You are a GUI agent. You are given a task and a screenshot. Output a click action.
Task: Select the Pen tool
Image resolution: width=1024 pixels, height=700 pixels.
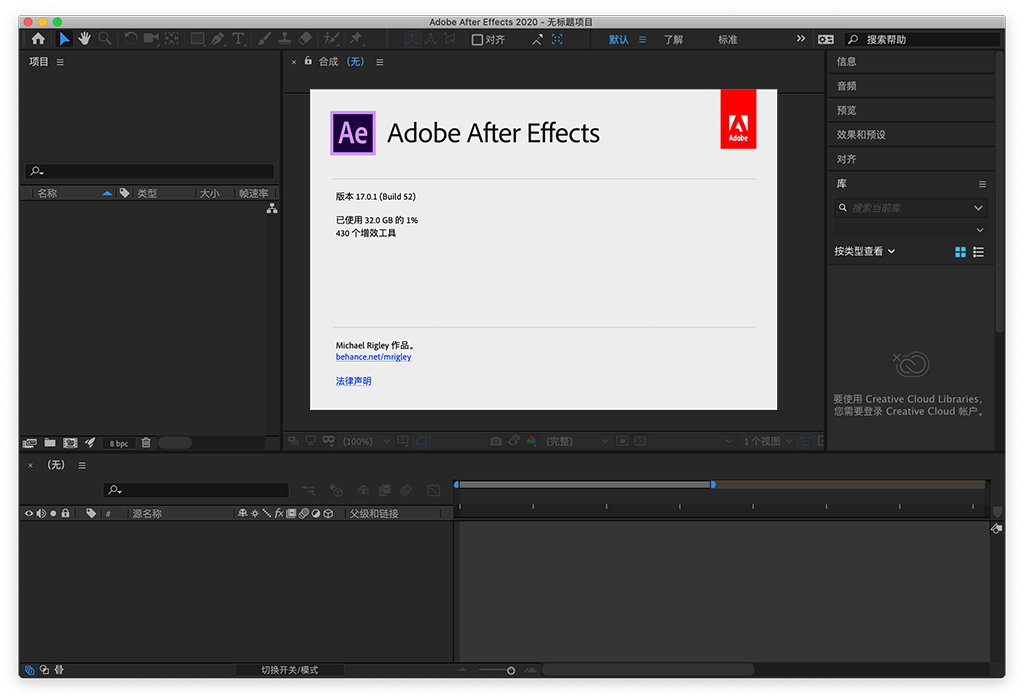[217, 39]
